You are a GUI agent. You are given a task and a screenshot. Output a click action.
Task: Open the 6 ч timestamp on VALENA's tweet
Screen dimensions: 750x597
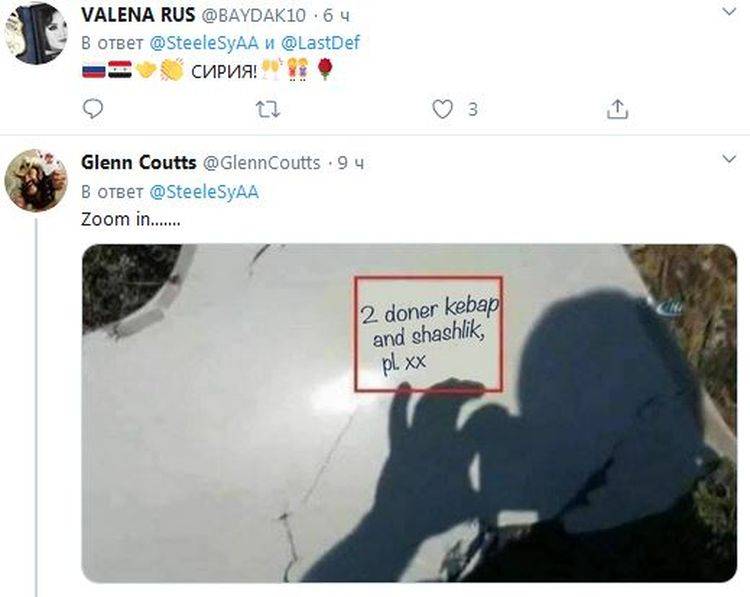click(x=336, y=15)
